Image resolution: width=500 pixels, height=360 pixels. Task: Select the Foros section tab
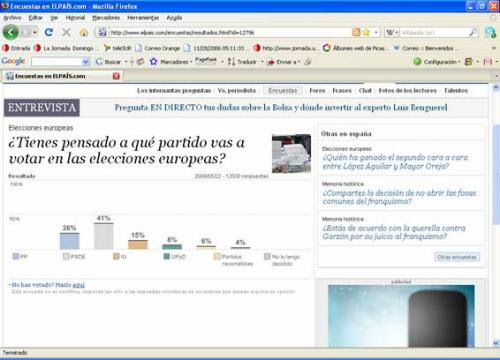pyautogui.click(x=317, y=90)
